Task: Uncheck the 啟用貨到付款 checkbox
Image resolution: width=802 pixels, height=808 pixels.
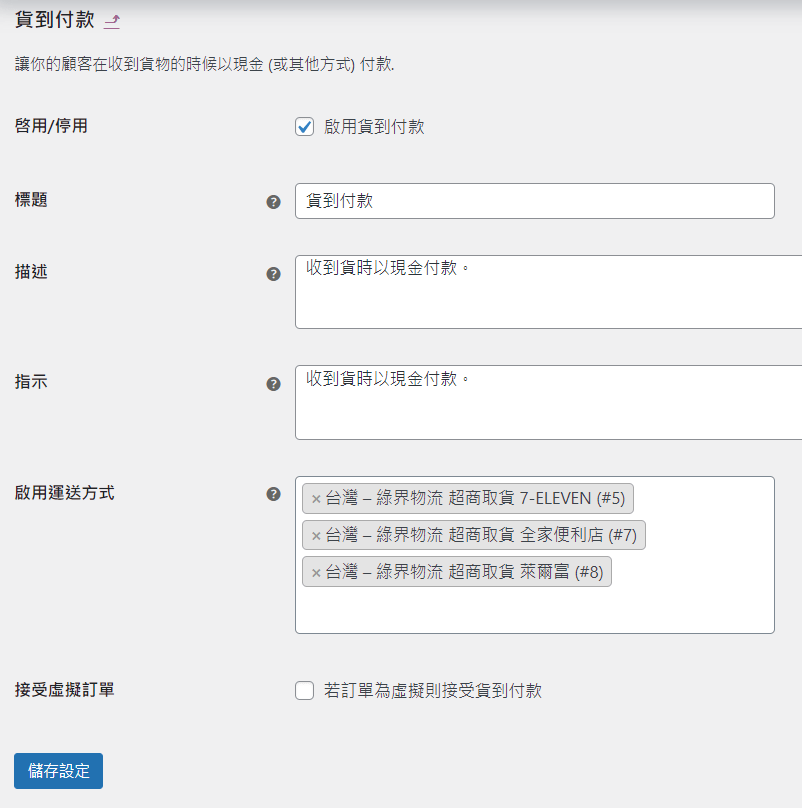Action: click(305, 127)
